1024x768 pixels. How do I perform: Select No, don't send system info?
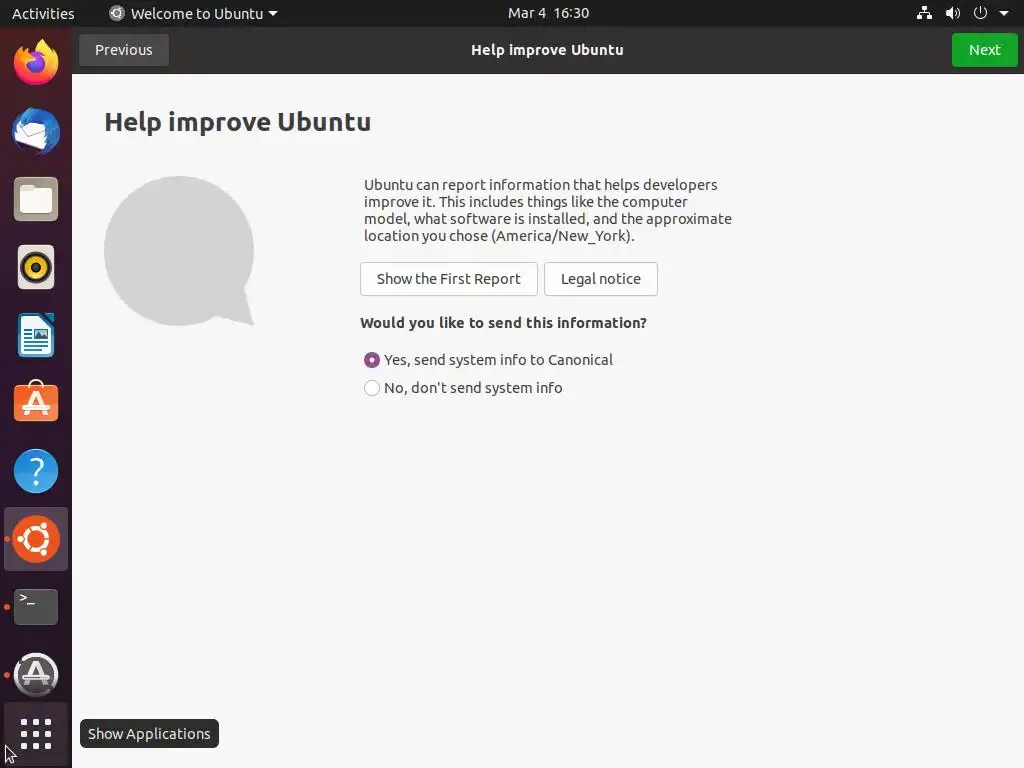463,388
